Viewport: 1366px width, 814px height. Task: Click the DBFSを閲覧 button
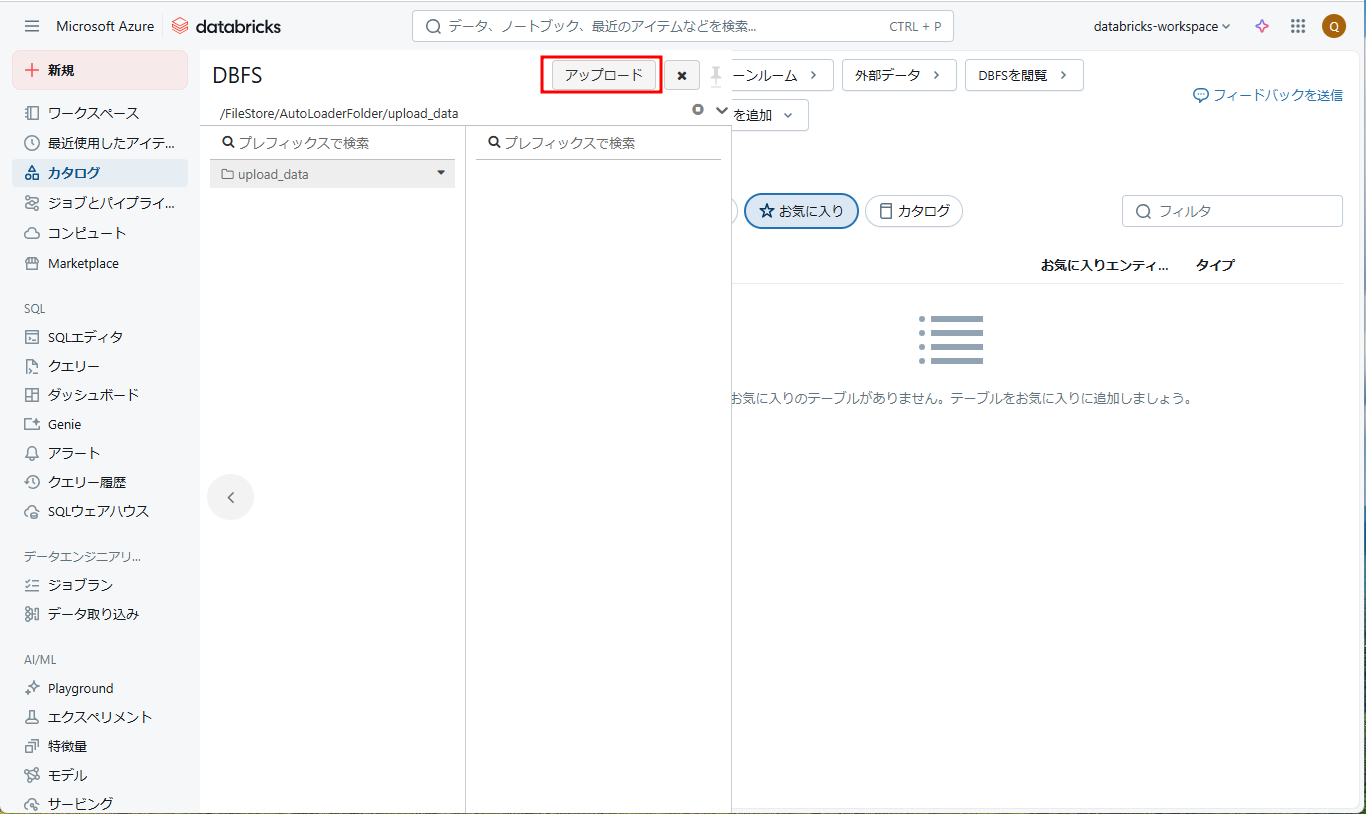[1023, 75]
